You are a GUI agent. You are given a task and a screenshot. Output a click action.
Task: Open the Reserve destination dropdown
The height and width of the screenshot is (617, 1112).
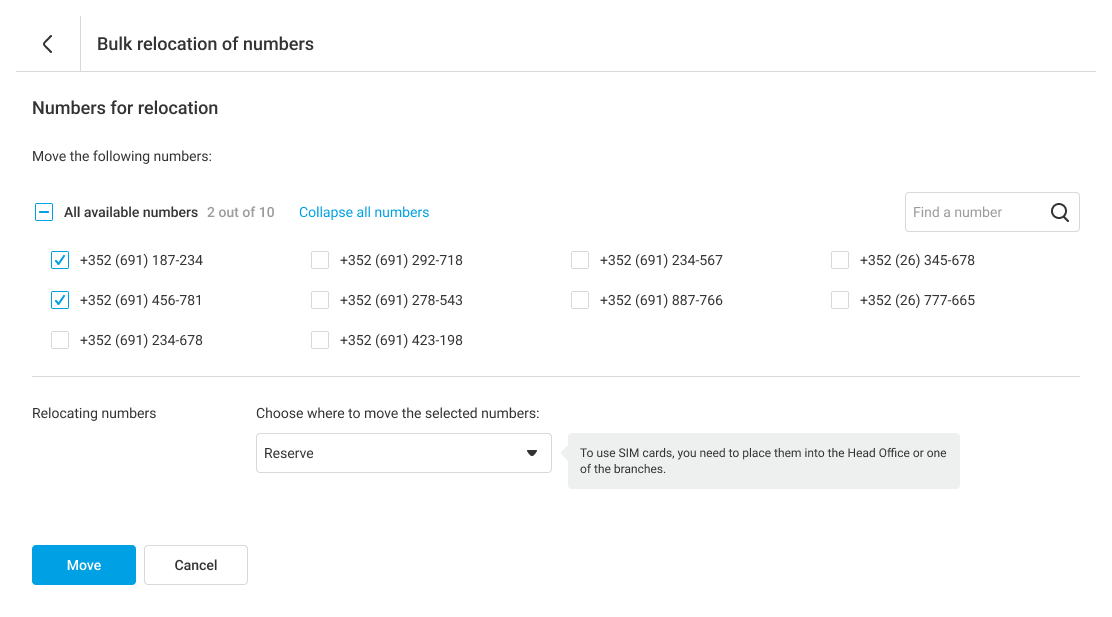pos(390,453)
